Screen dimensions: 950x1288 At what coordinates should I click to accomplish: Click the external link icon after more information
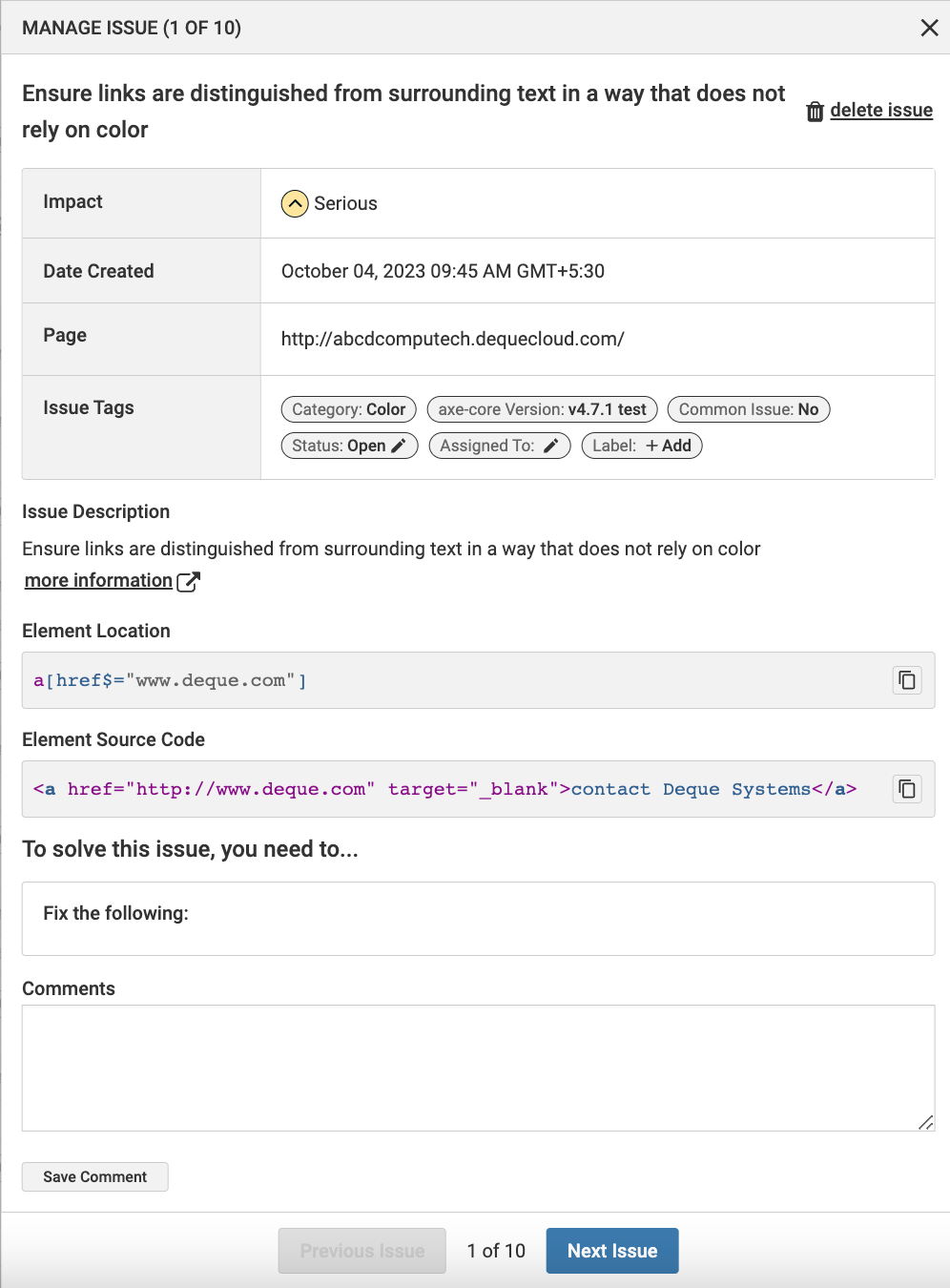coord(189,581)
